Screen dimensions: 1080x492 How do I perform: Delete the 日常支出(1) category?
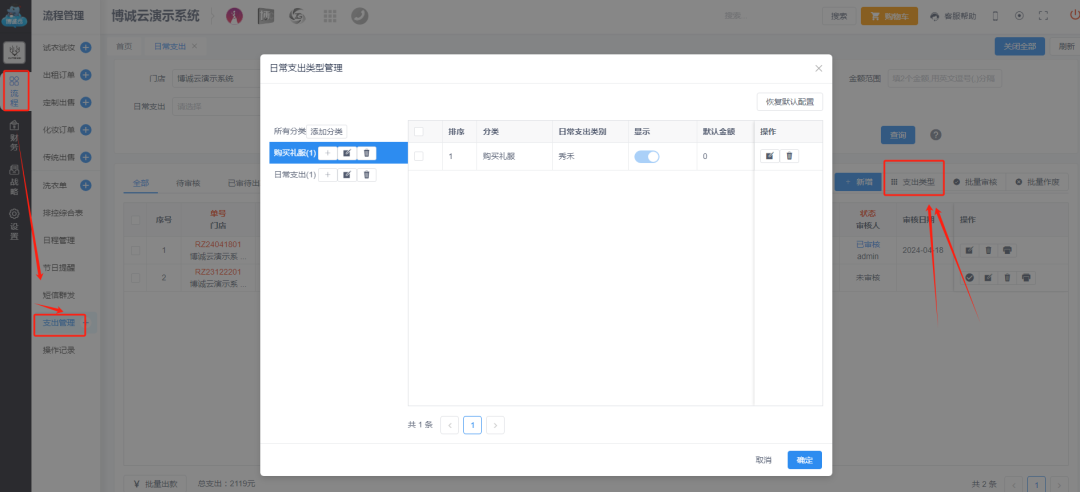point(366,175)
